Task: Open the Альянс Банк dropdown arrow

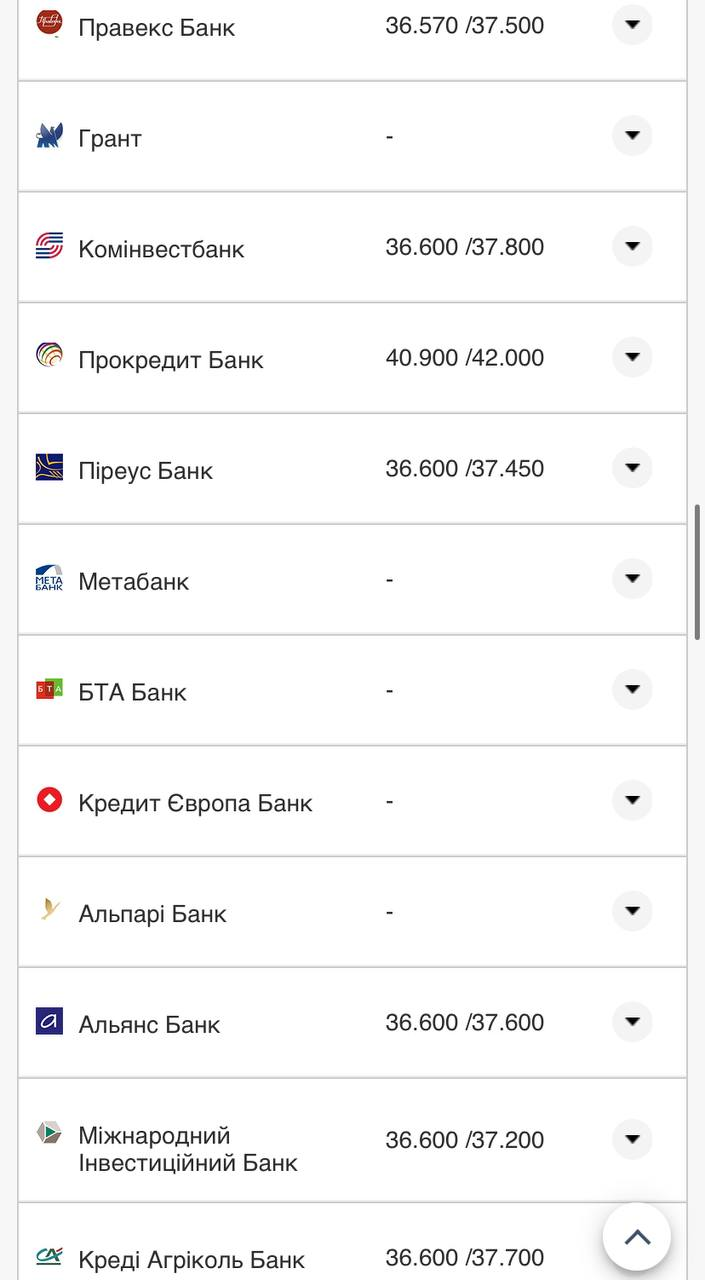Action: point(632,1022)
